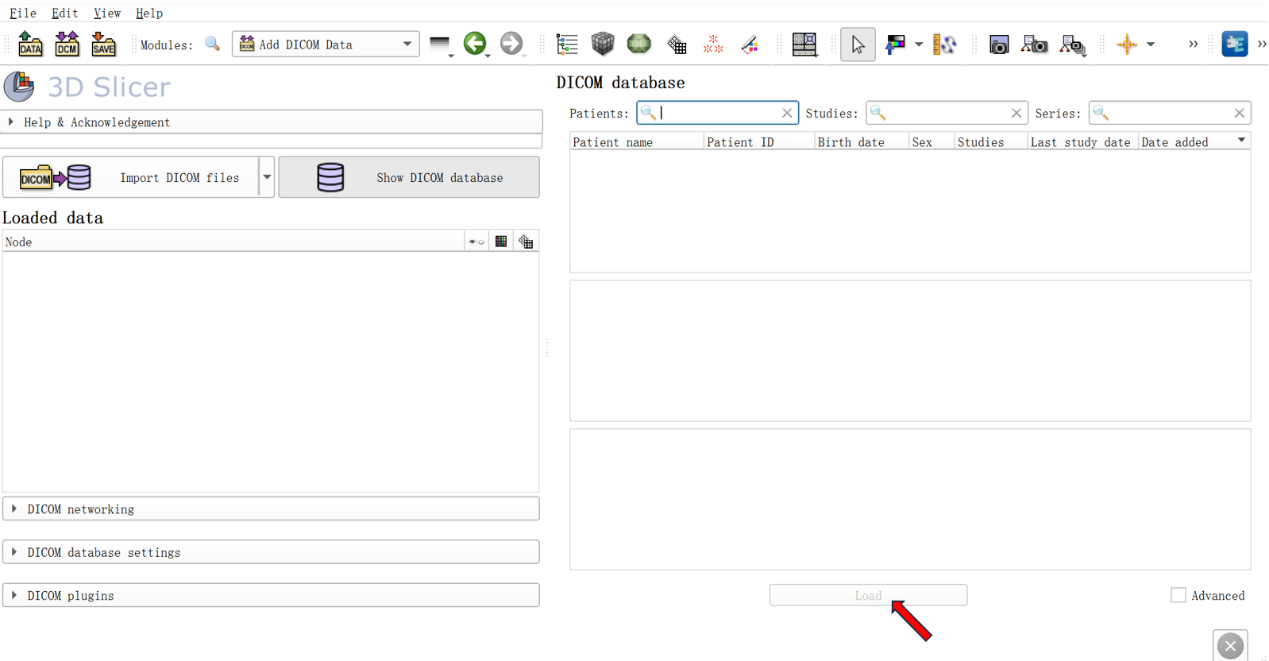Open the Data hierarchy tree module icon
Screen dimensions: 1269x661
[x=567, y=44]
